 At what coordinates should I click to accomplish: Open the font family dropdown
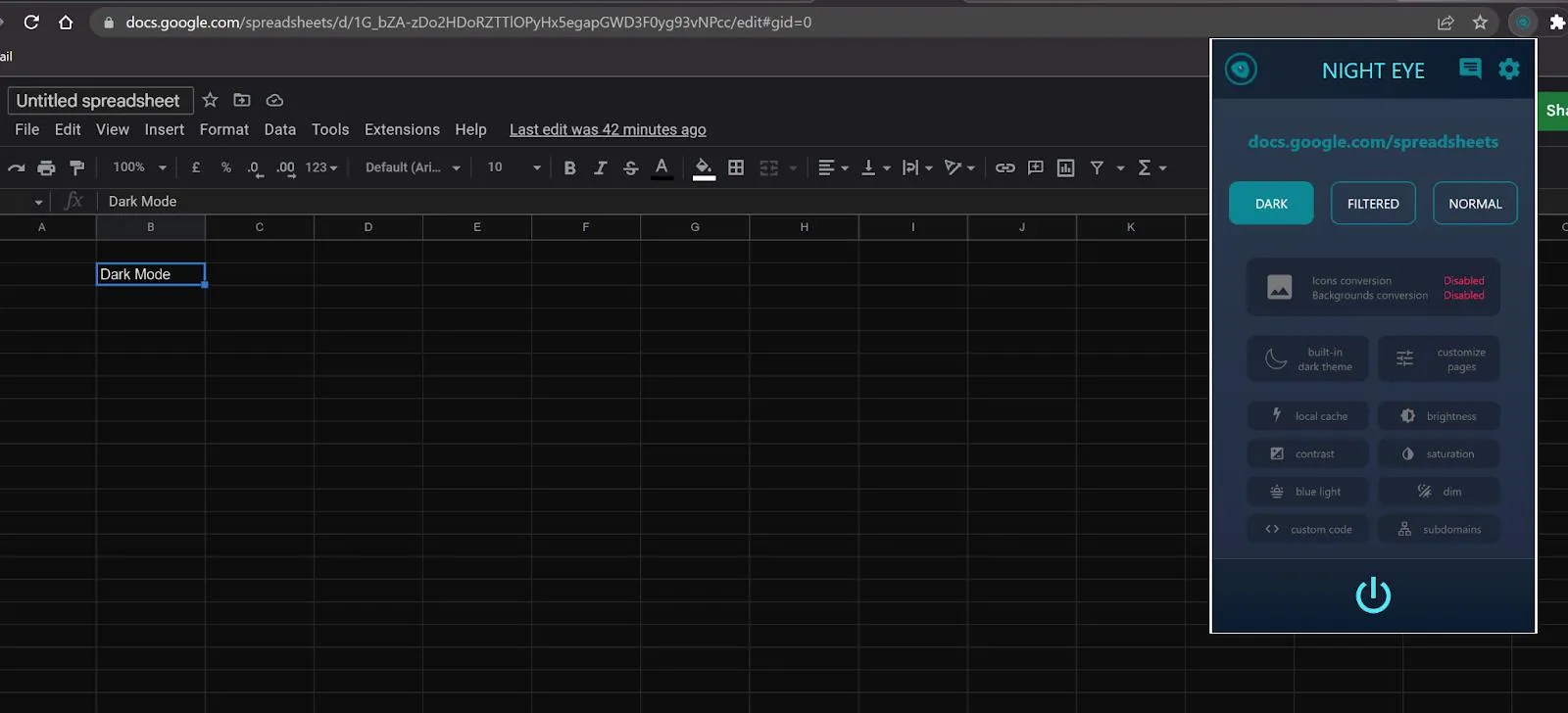(413, 167)
